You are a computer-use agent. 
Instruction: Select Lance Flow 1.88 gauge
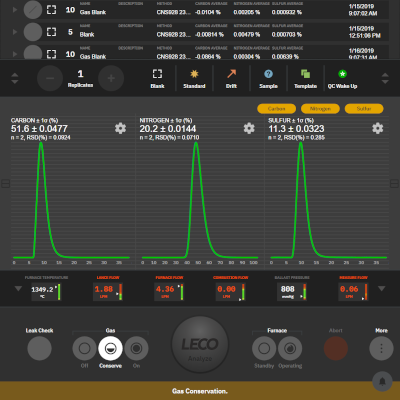[108, 292]
